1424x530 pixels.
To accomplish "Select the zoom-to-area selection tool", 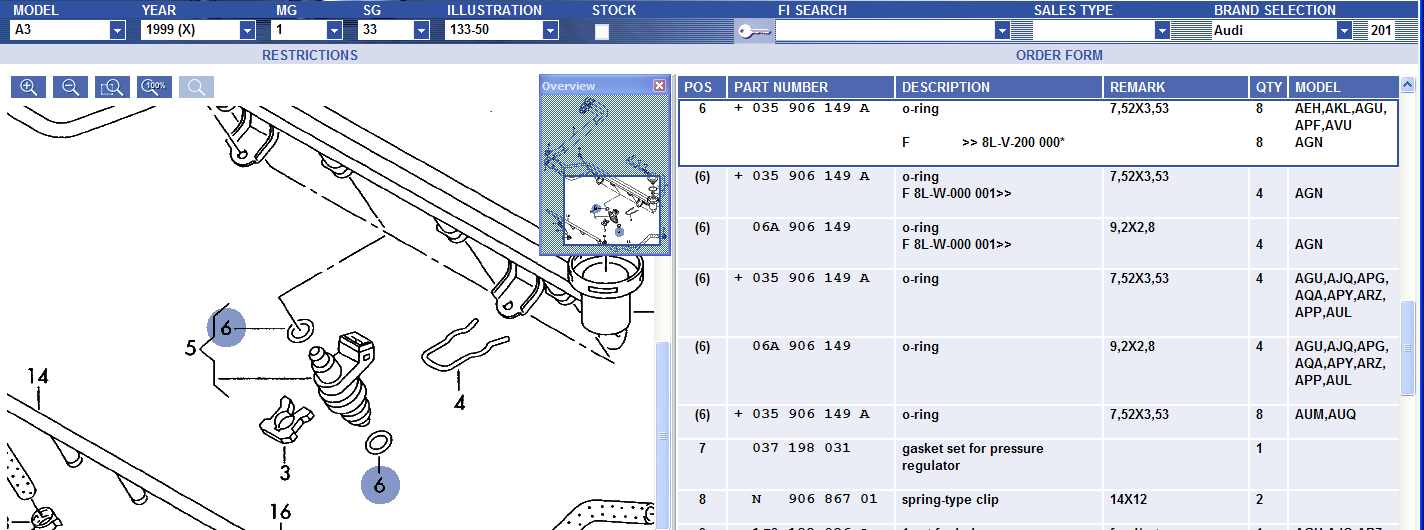I will (x=113, y=87).
